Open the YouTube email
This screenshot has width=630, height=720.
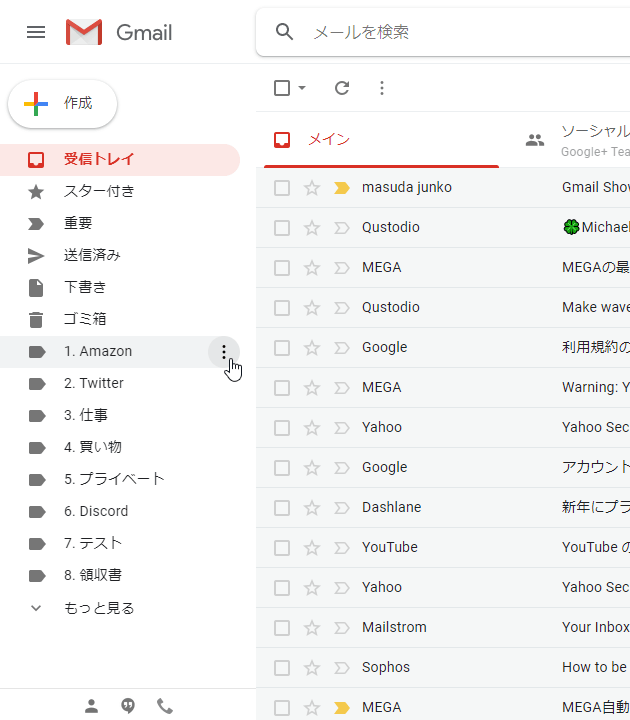pyautogui.click(x=443, y=548)
